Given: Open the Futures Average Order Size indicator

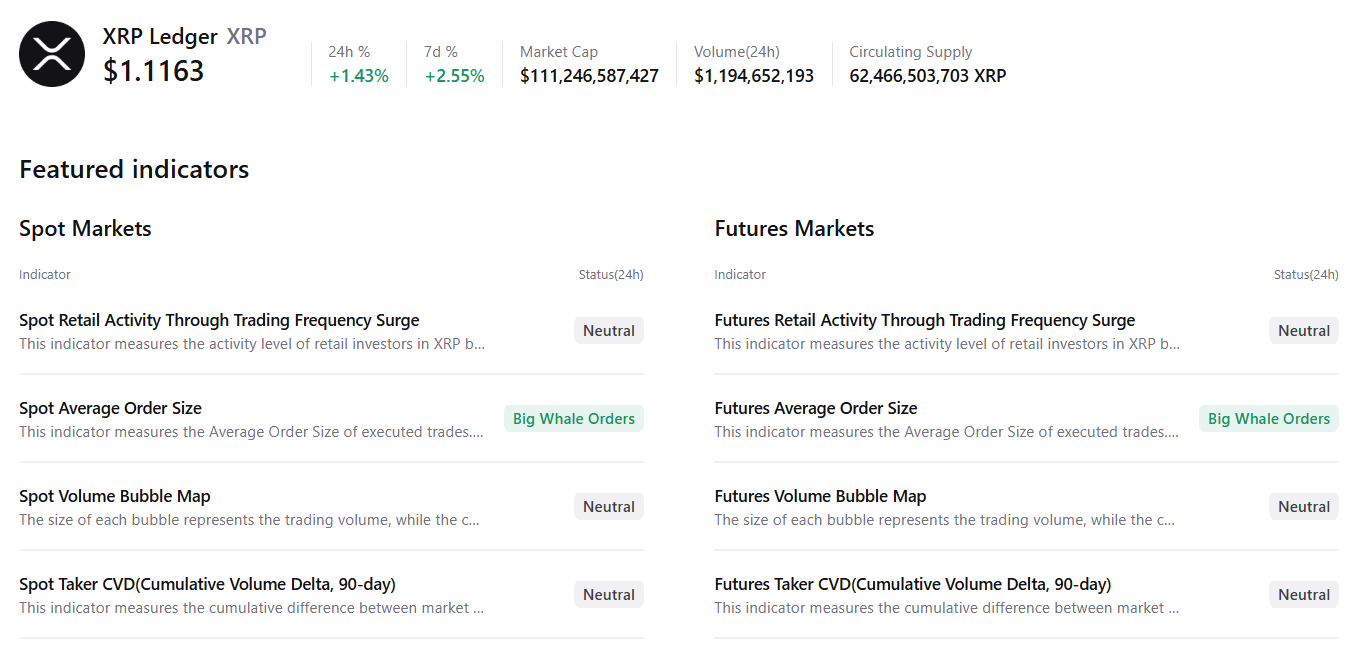Looking at the screenshot, I should pos(816,408).
